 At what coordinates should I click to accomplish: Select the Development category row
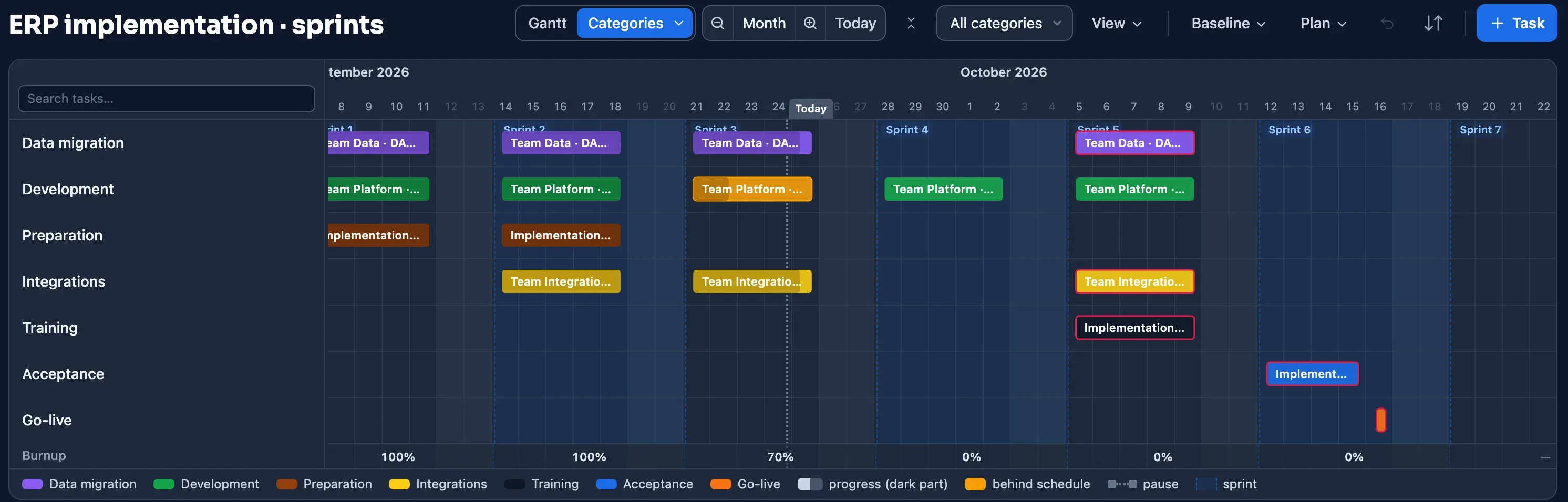[166, 189]
